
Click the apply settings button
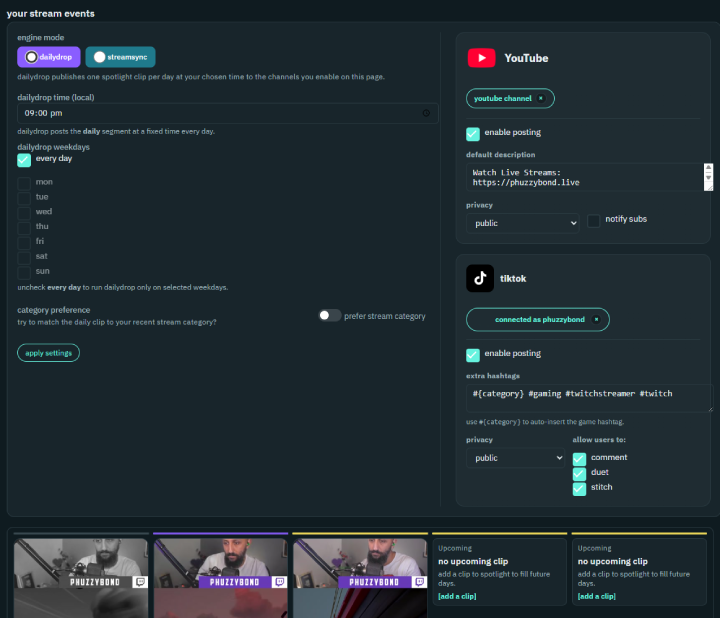pos(49,353)
